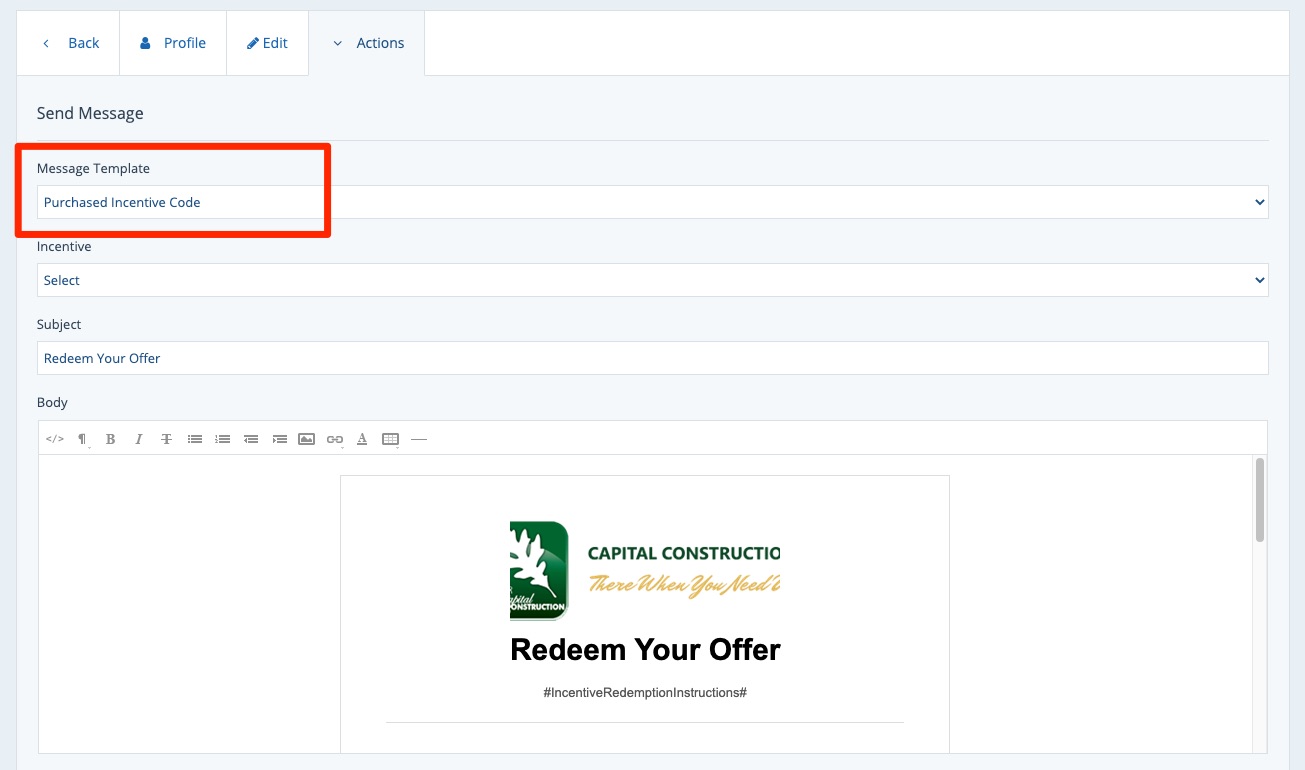Open the paragraph format menu
1305x770 pixels.
(x=83, y=439)
